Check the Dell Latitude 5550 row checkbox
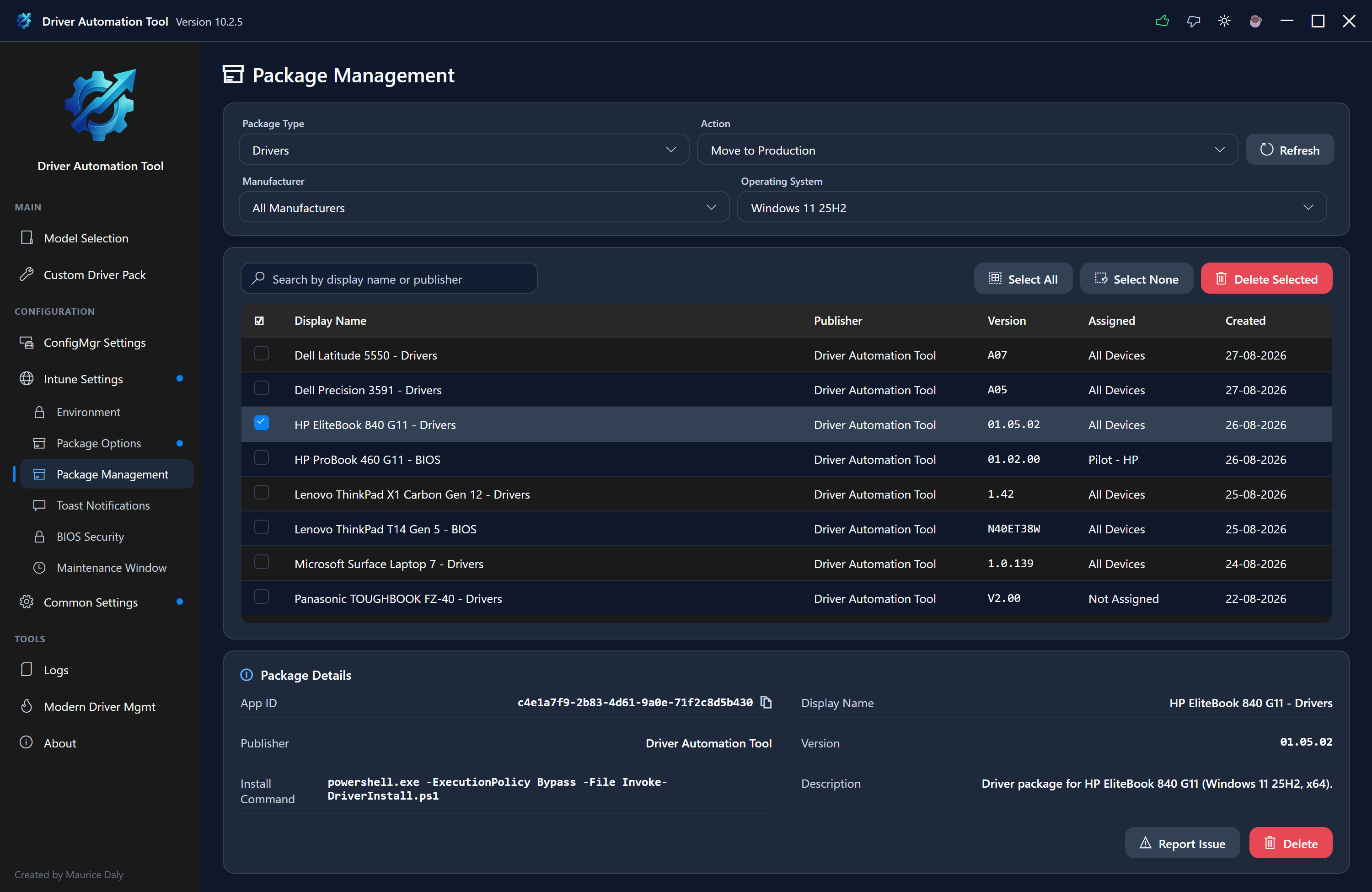Image resolution: width=1372 pixels, height=892 pixels. pos(262,354)
